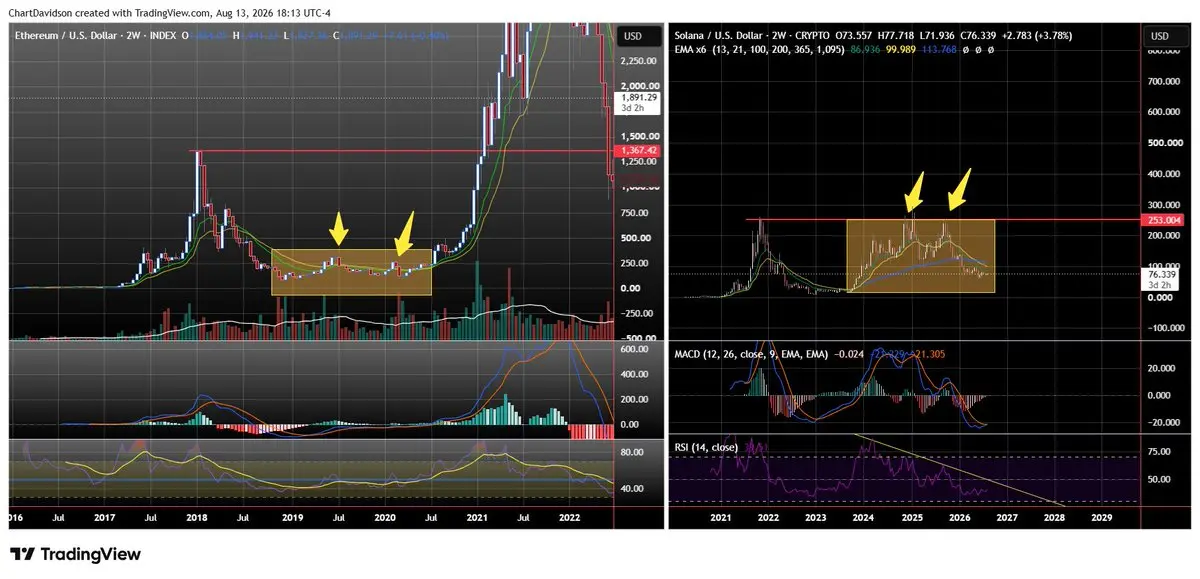Click 400.000 on the Solana price axis
The height and width of the screenshot is (579, 1200).
(1163, 174)
